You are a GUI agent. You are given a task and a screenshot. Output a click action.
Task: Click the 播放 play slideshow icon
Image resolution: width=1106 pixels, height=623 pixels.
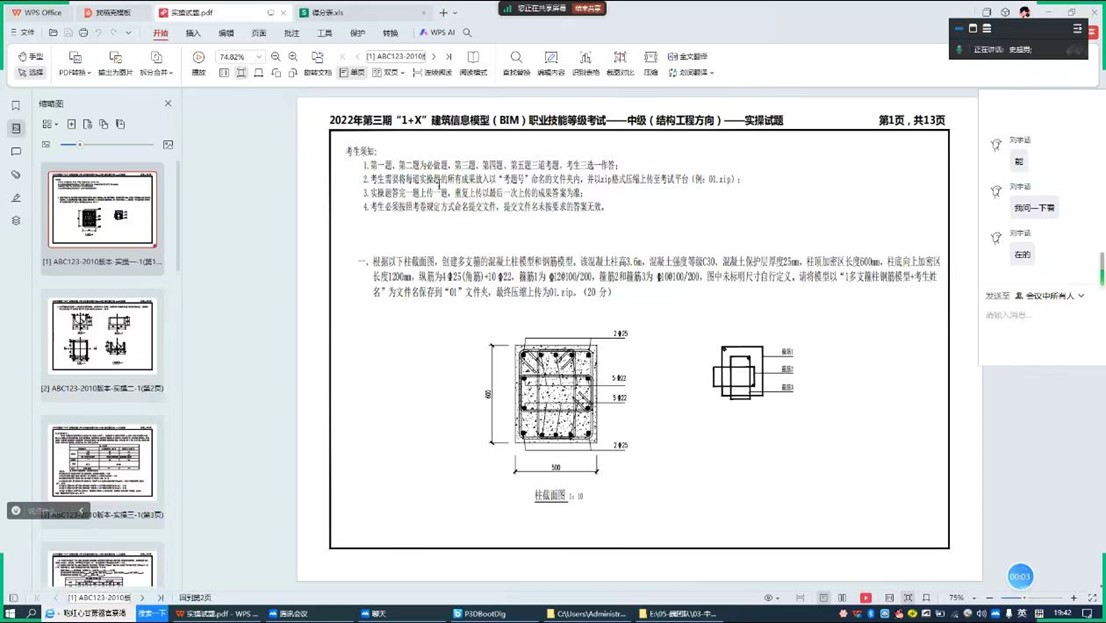point(199,58)
